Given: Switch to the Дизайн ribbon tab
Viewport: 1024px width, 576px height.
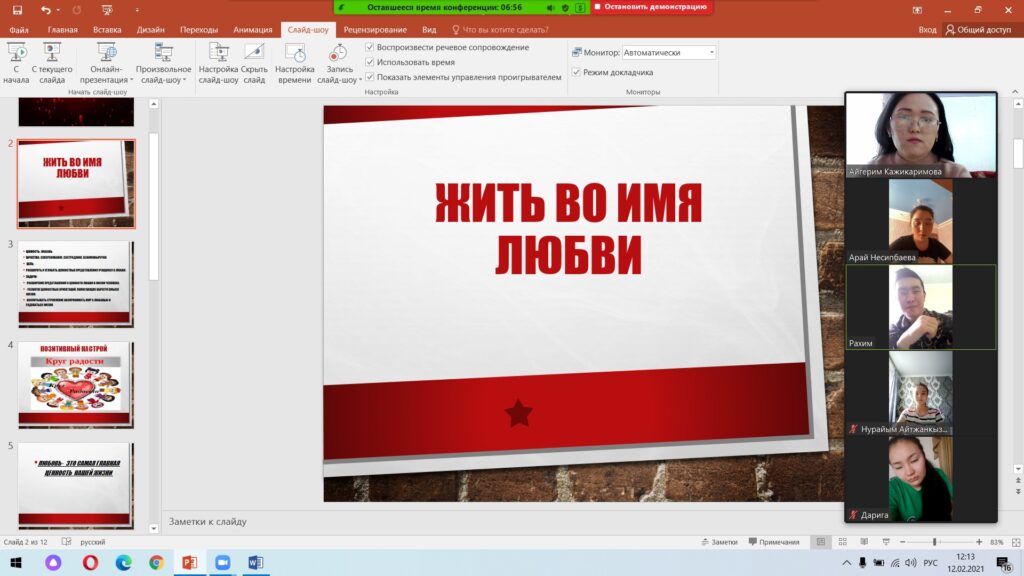Looking at the screenshot, I should (151, 29).
